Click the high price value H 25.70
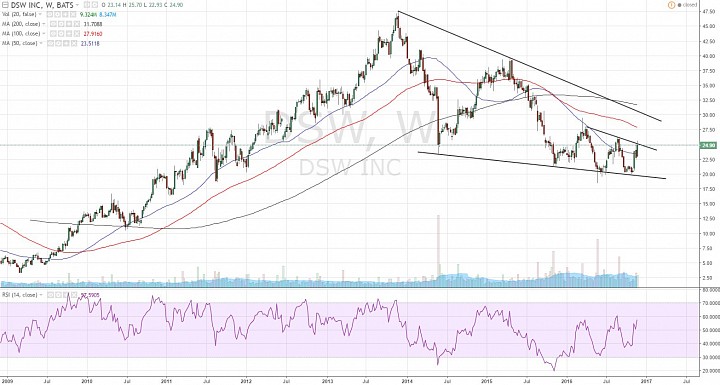Screen dimensions: 720x385 (133, 5)
